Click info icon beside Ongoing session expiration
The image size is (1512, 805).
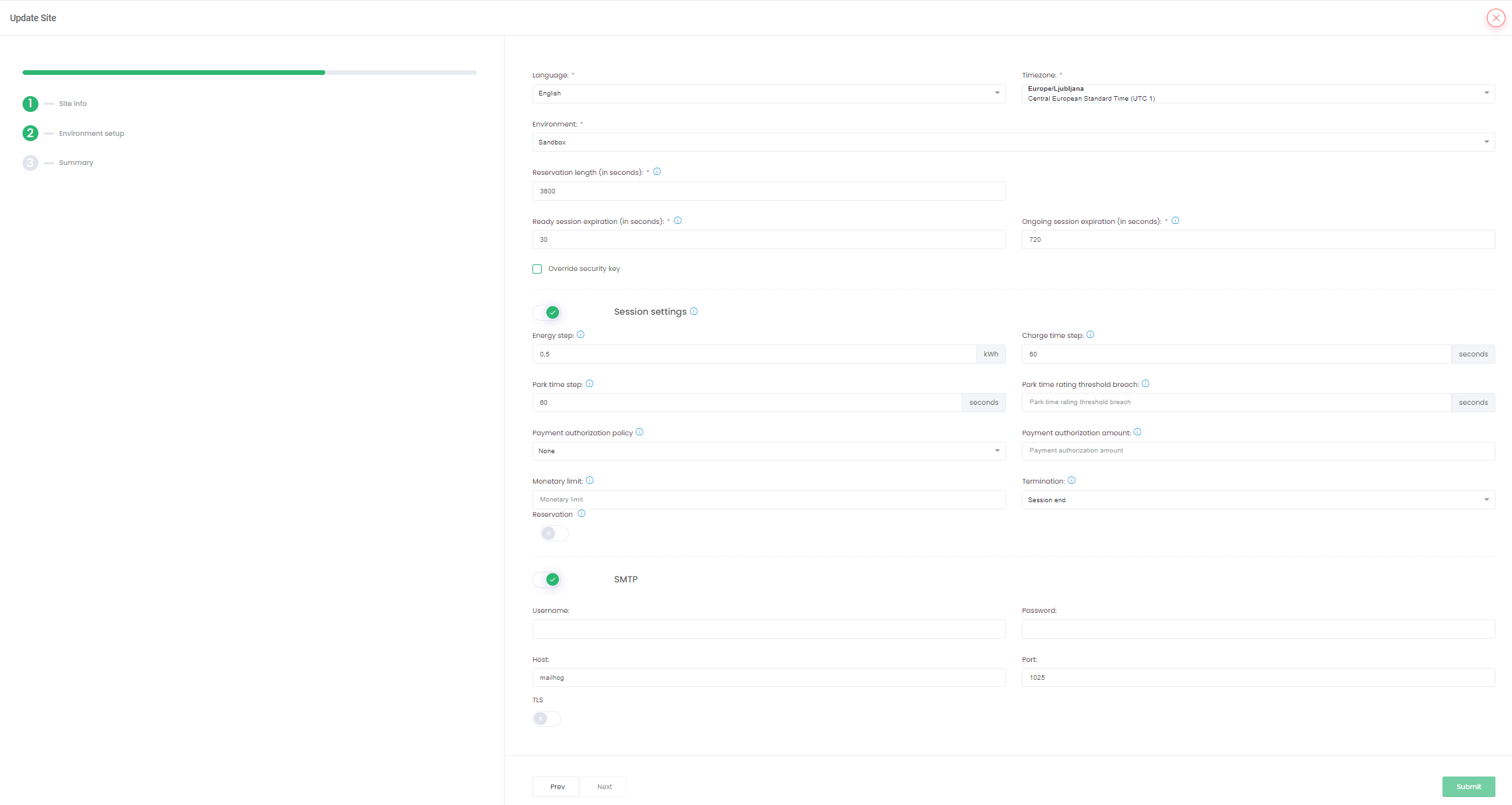[1175, 221]
